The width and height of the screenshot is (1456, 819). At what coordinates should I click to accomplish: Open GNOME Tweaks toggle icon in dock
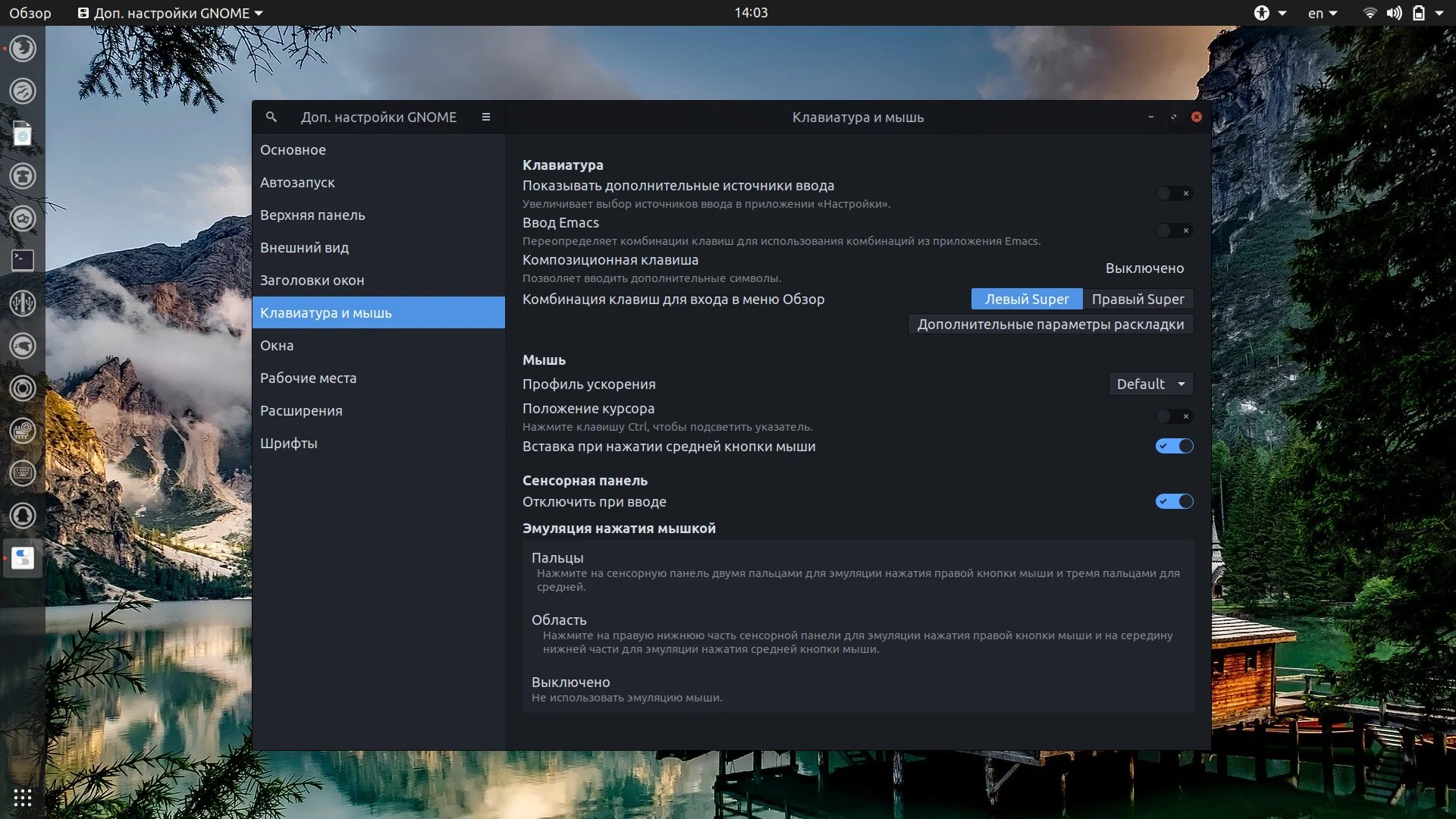[23, 558]
